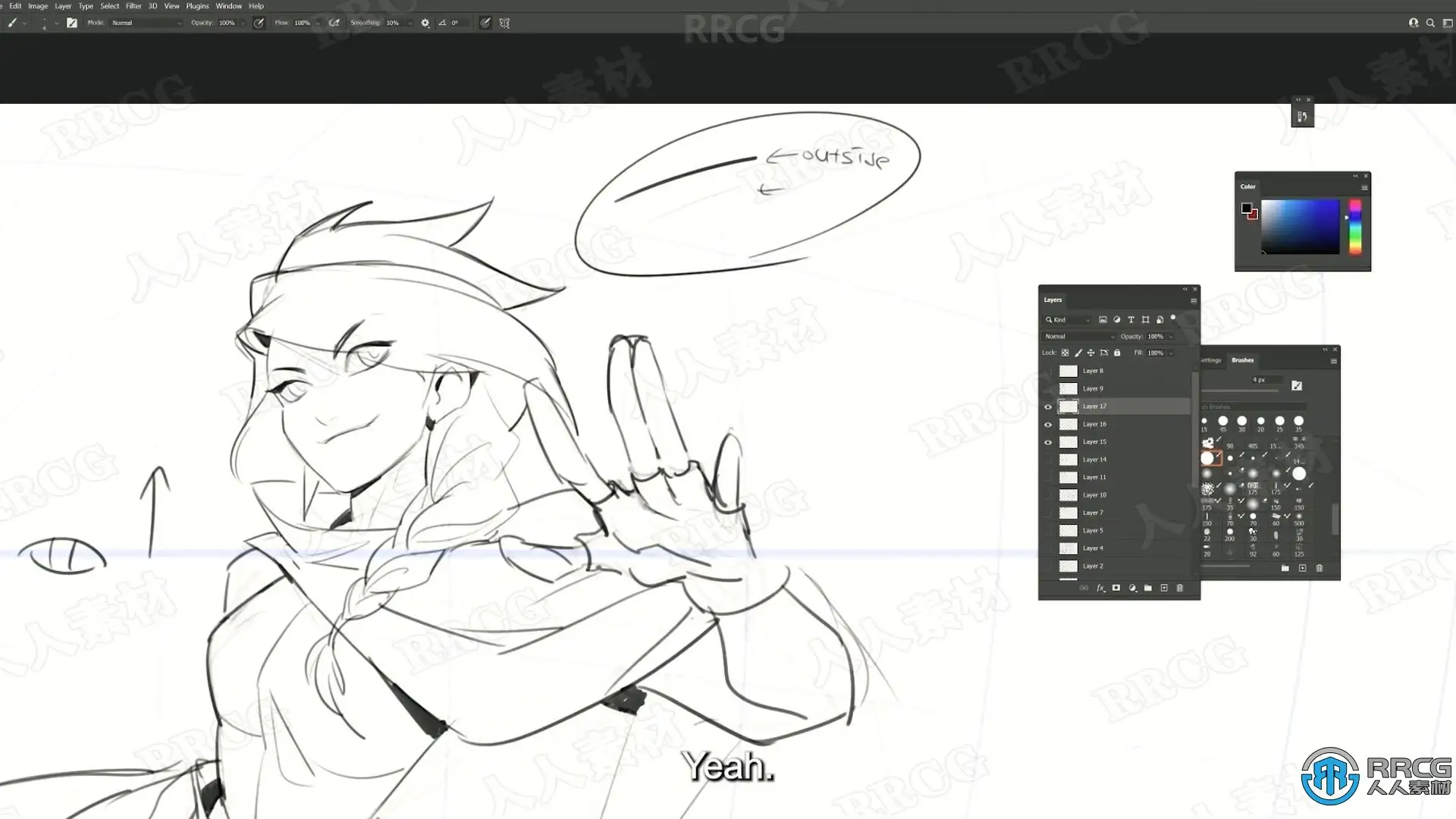Create new adjustment layer icon
This screenshot has height=819, width=1456.
click(x=1132, y=588)
